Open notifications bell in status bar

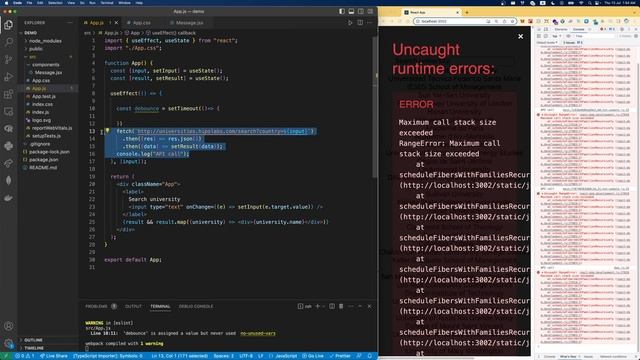click(369, 356)
